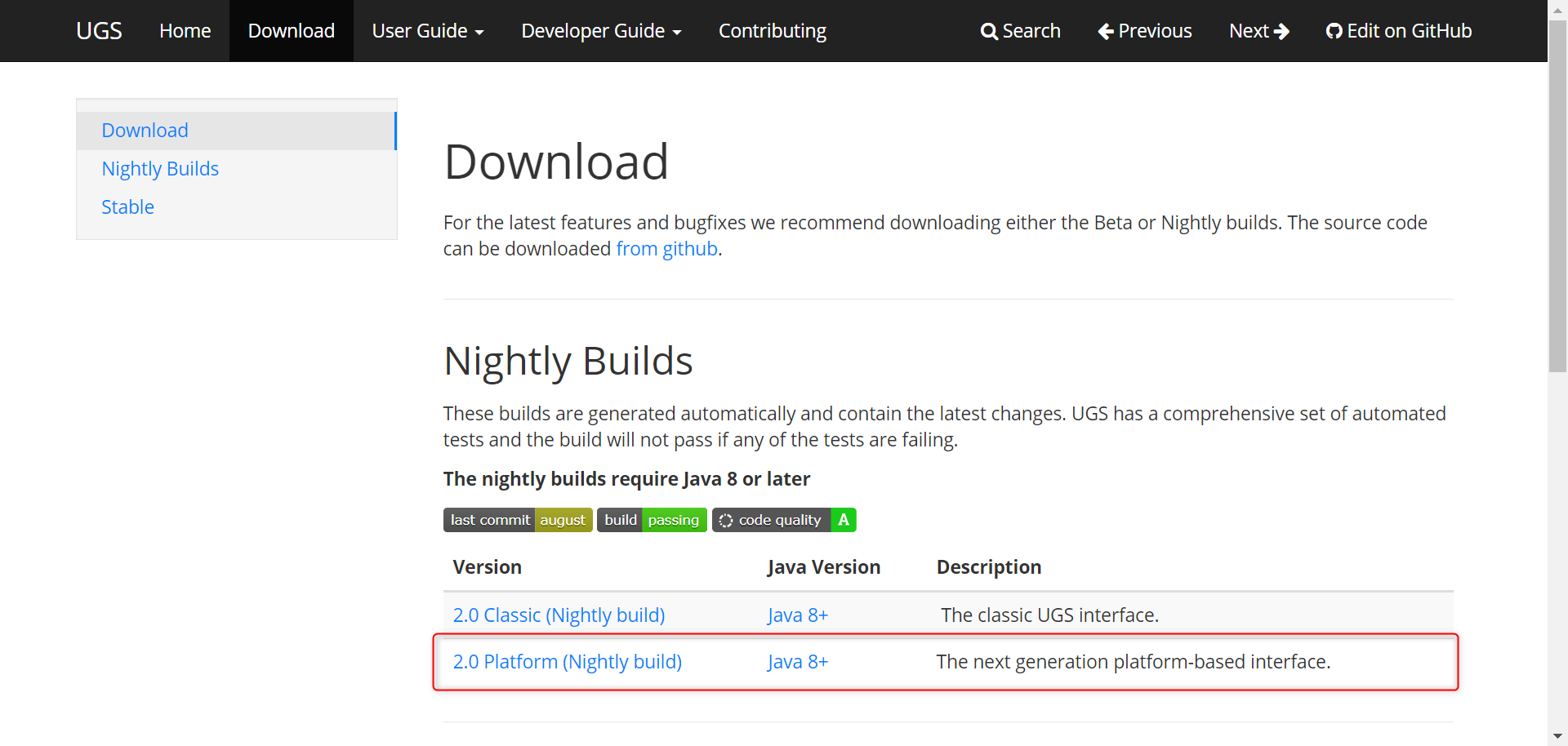The image size is (1568, 746).
Task: Click the Next right arrow icon
Action: tap(1282, 32)
